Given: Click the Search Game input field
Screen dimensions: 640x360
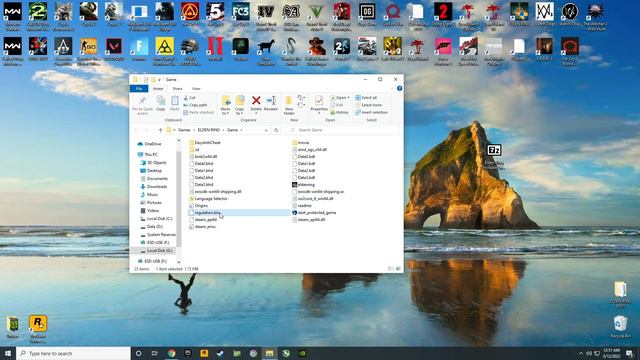Looking at the screenshot, I should pyautogui.click(x=342, y=130).
